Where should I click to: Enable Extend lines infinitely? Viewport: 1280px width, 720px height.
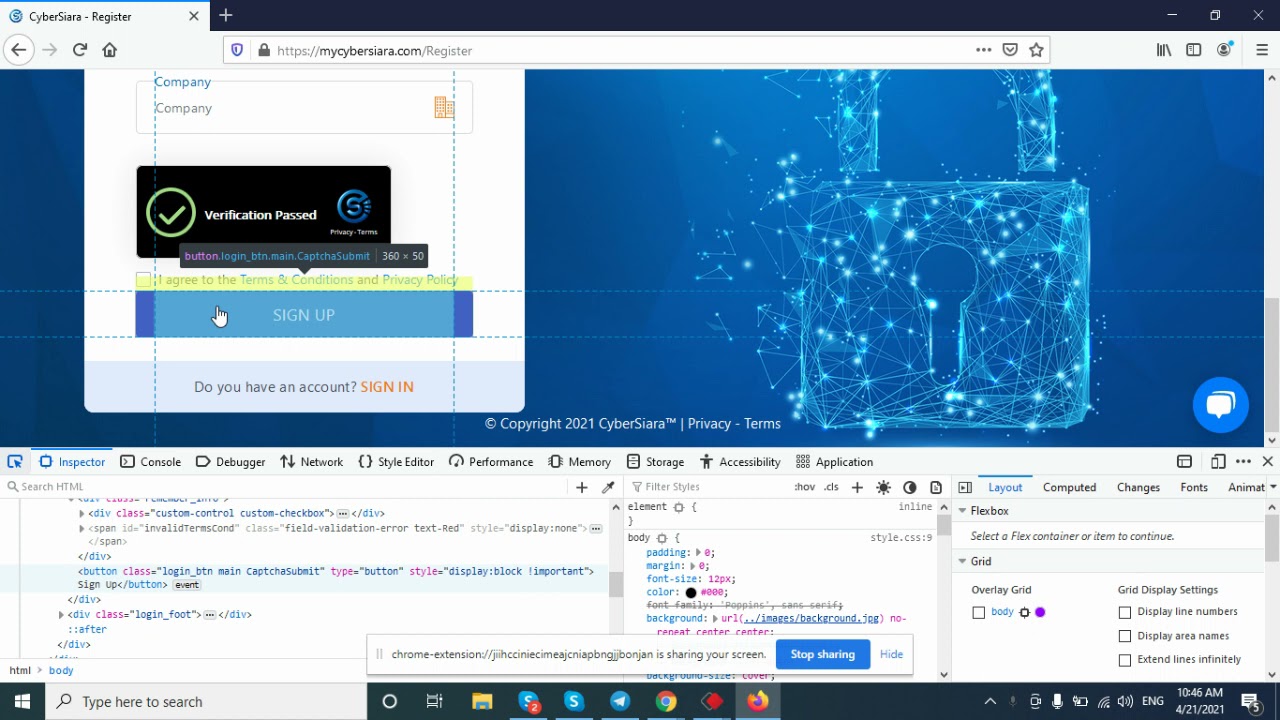1125,660
